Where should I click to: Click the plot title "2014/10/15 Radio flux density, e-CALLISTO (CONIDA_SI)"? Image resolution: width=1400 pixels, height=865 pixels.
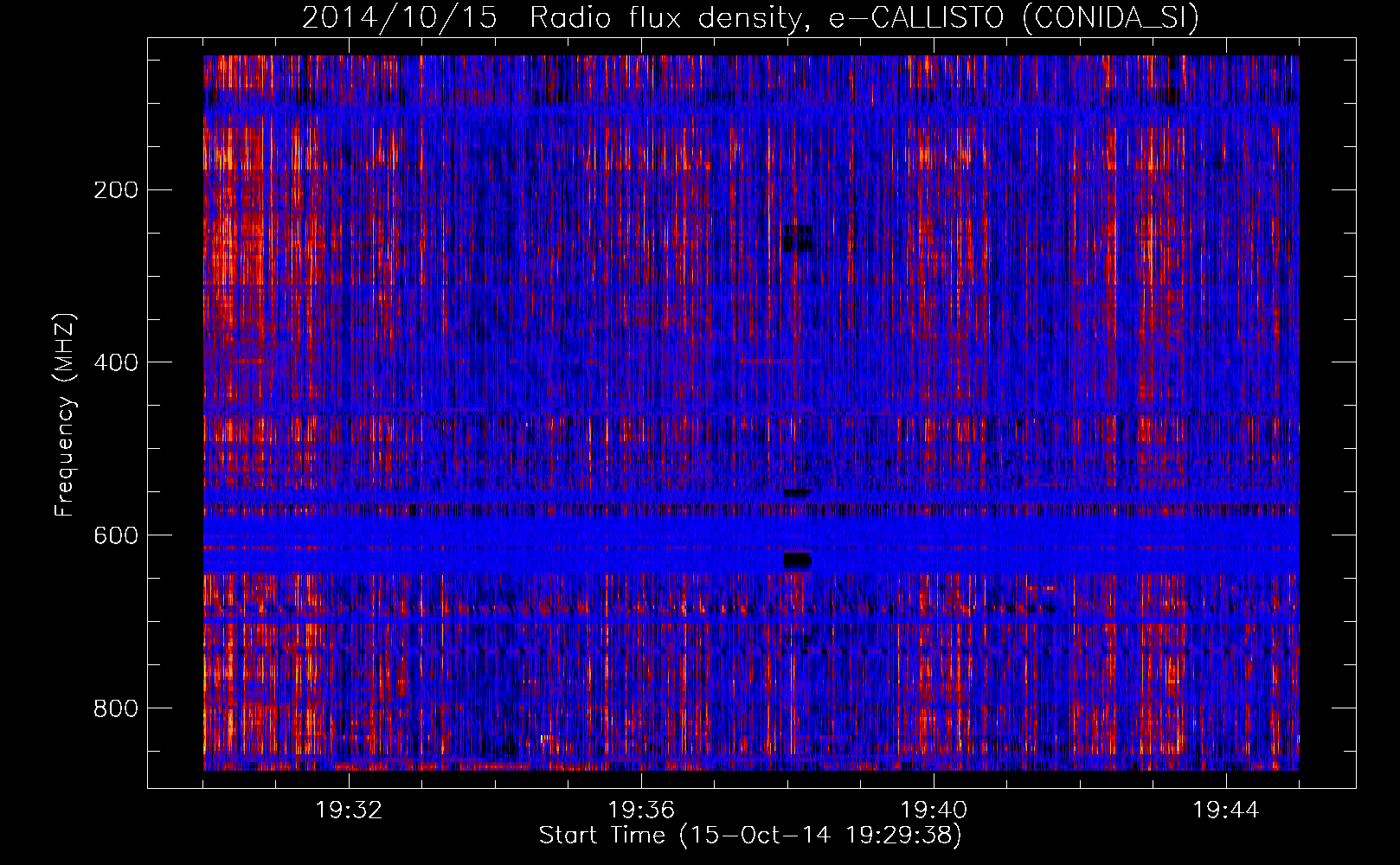[x=750, y=17]
